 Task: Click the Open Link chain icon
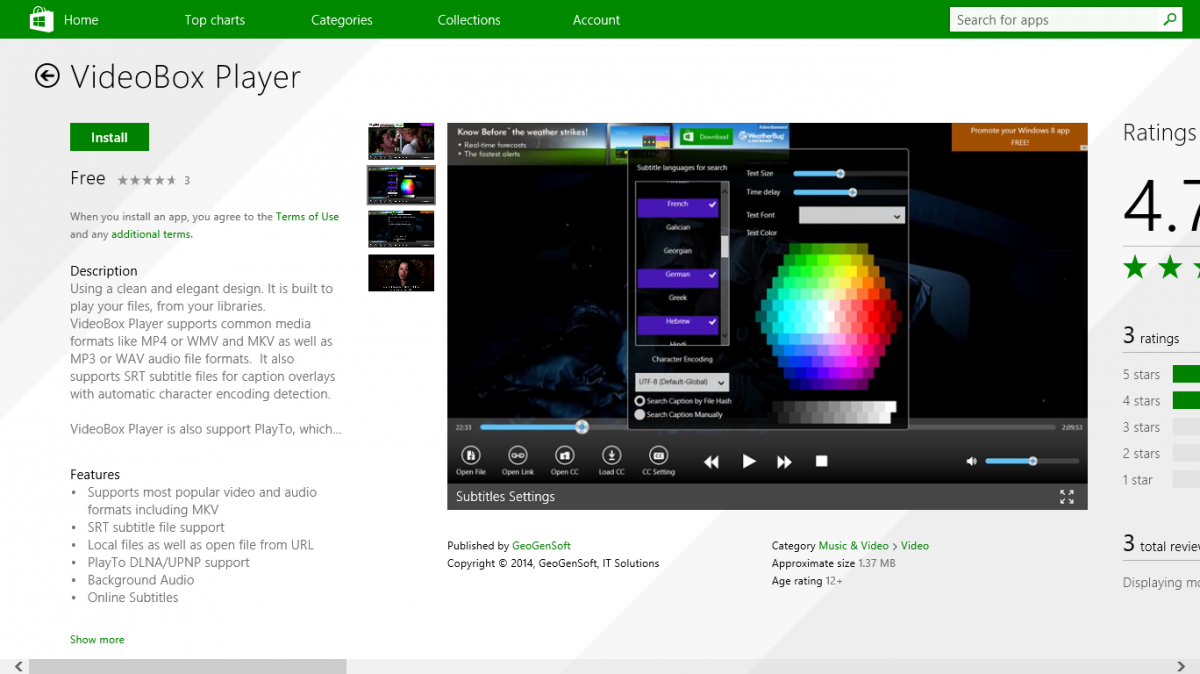click(518, 454)
